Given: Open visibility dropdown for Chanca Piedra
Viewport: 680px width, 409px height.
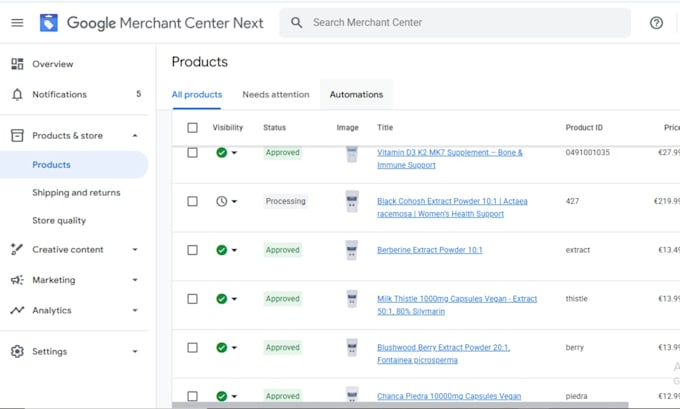Looking at the screenshot, I should coord(234,396).
